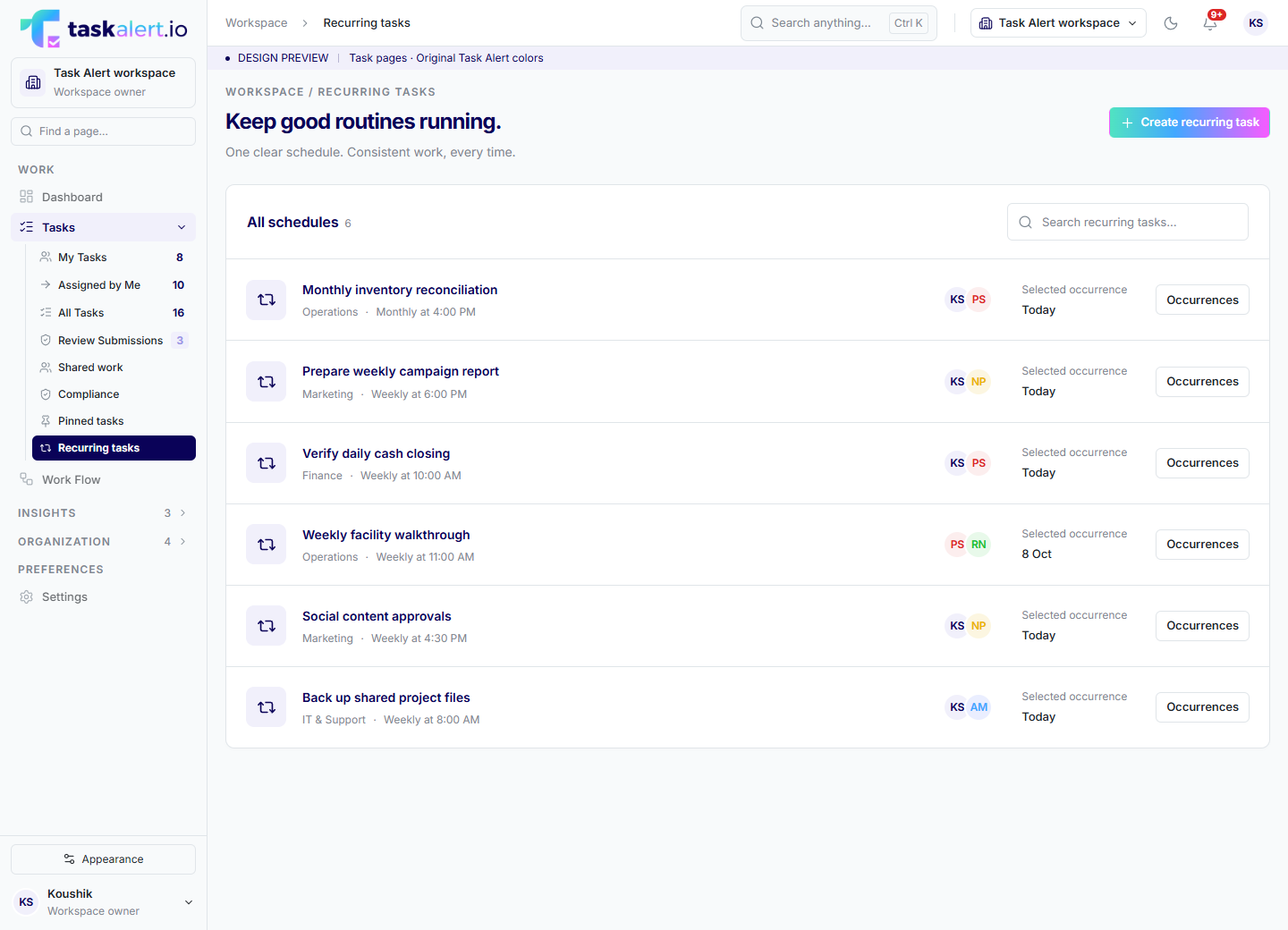Open the Task Alert workspace dropdown
Viewport: 1288px width, 930px height.
point(1059,23)
